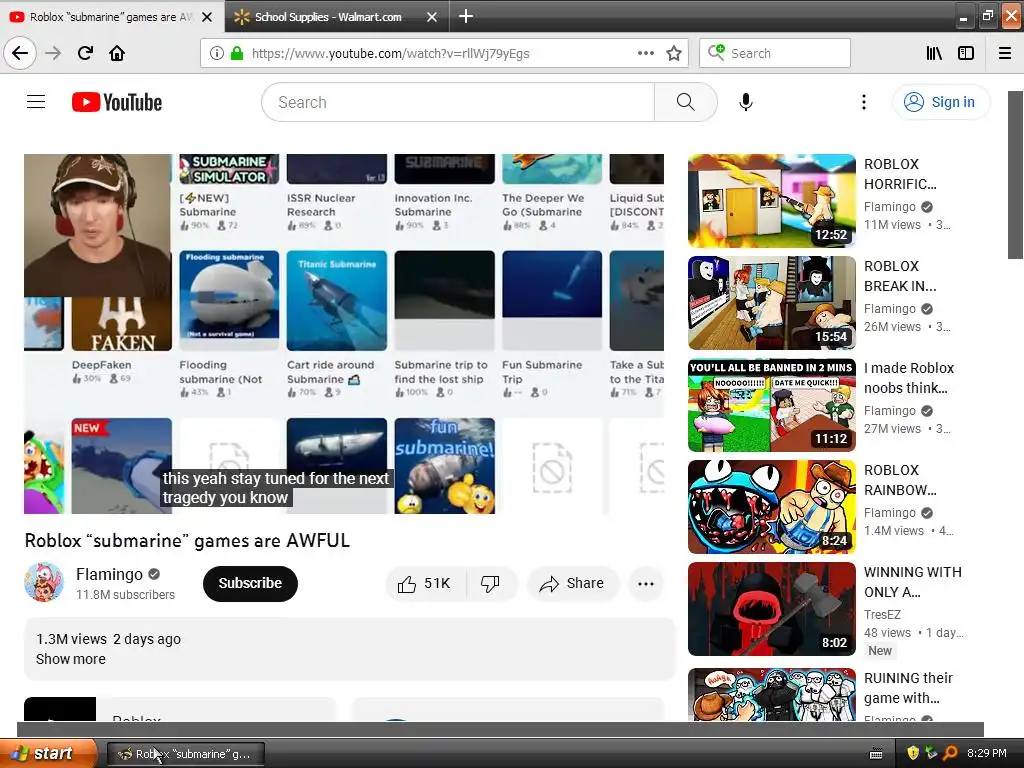This screenshot has width=1024, height=768.
Task: Dislike the video with thumbs down
Action: point(490,583)
